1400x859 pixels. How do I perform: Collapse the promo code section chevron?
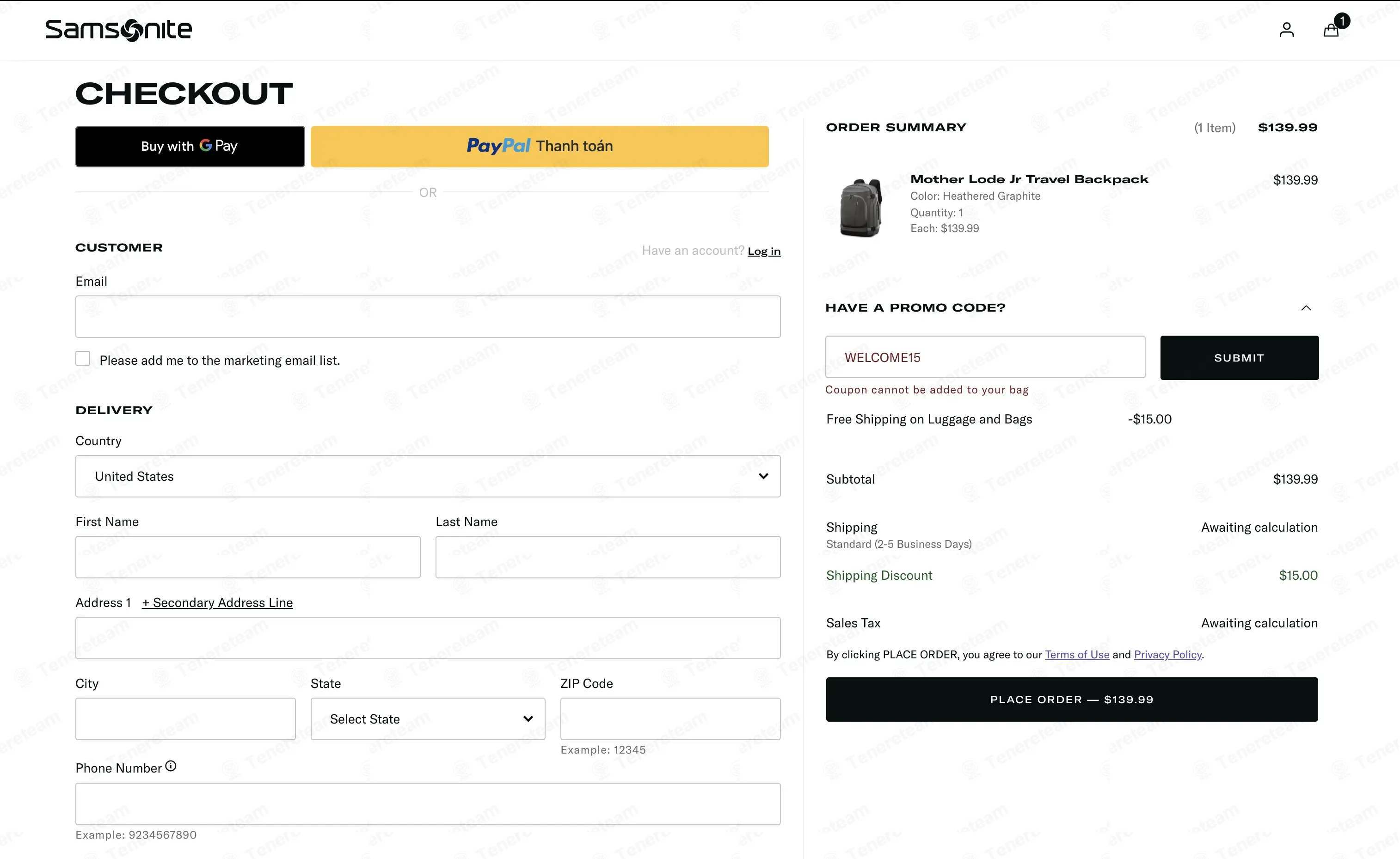pyautogui.click(x=1306, y=308)
